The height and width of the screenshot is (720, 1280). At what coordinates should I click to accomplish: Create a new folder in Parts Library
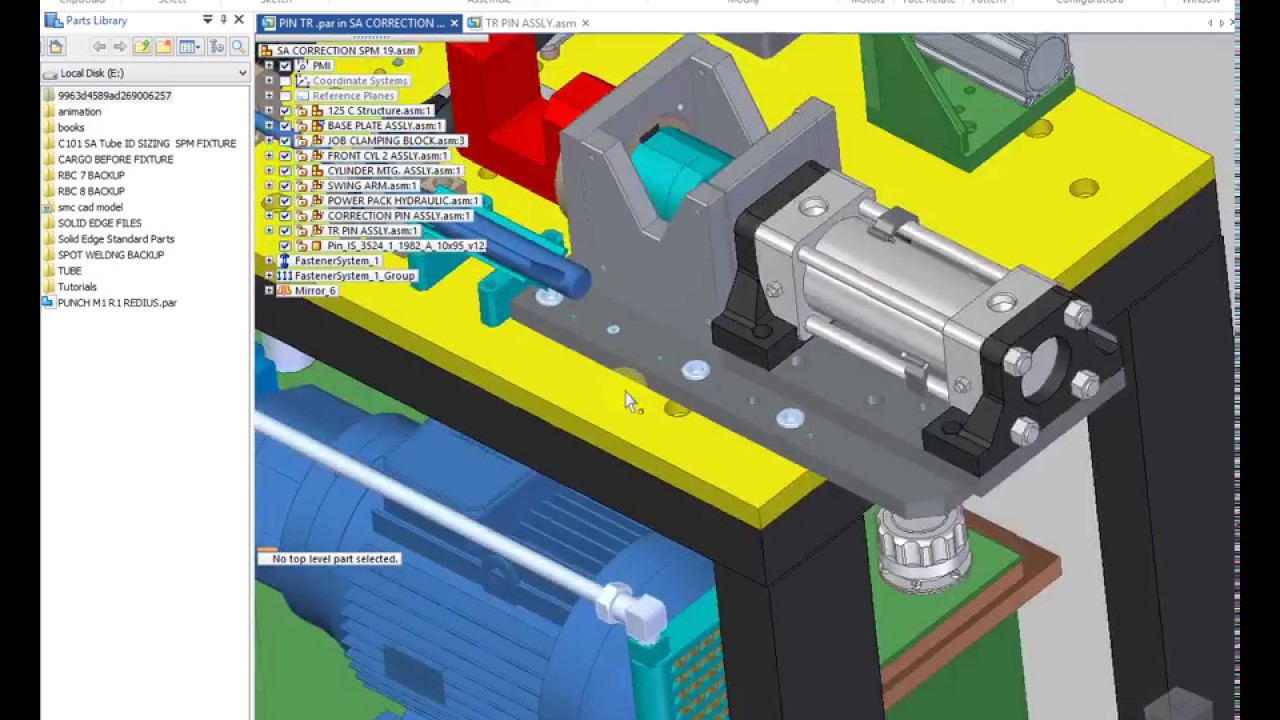click(x=164, y=46)
